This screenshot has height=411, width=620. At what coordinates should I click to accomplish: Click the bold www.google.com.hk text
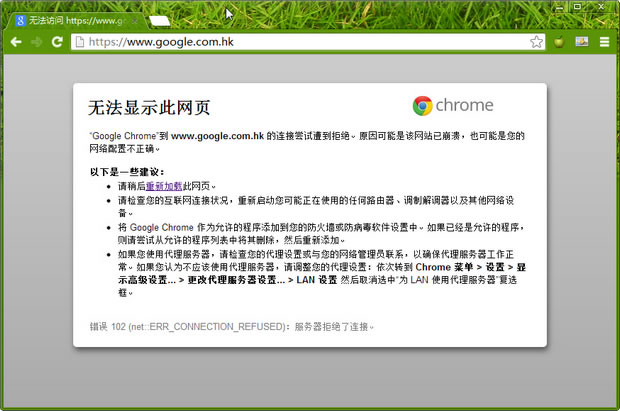coord(217,136)
